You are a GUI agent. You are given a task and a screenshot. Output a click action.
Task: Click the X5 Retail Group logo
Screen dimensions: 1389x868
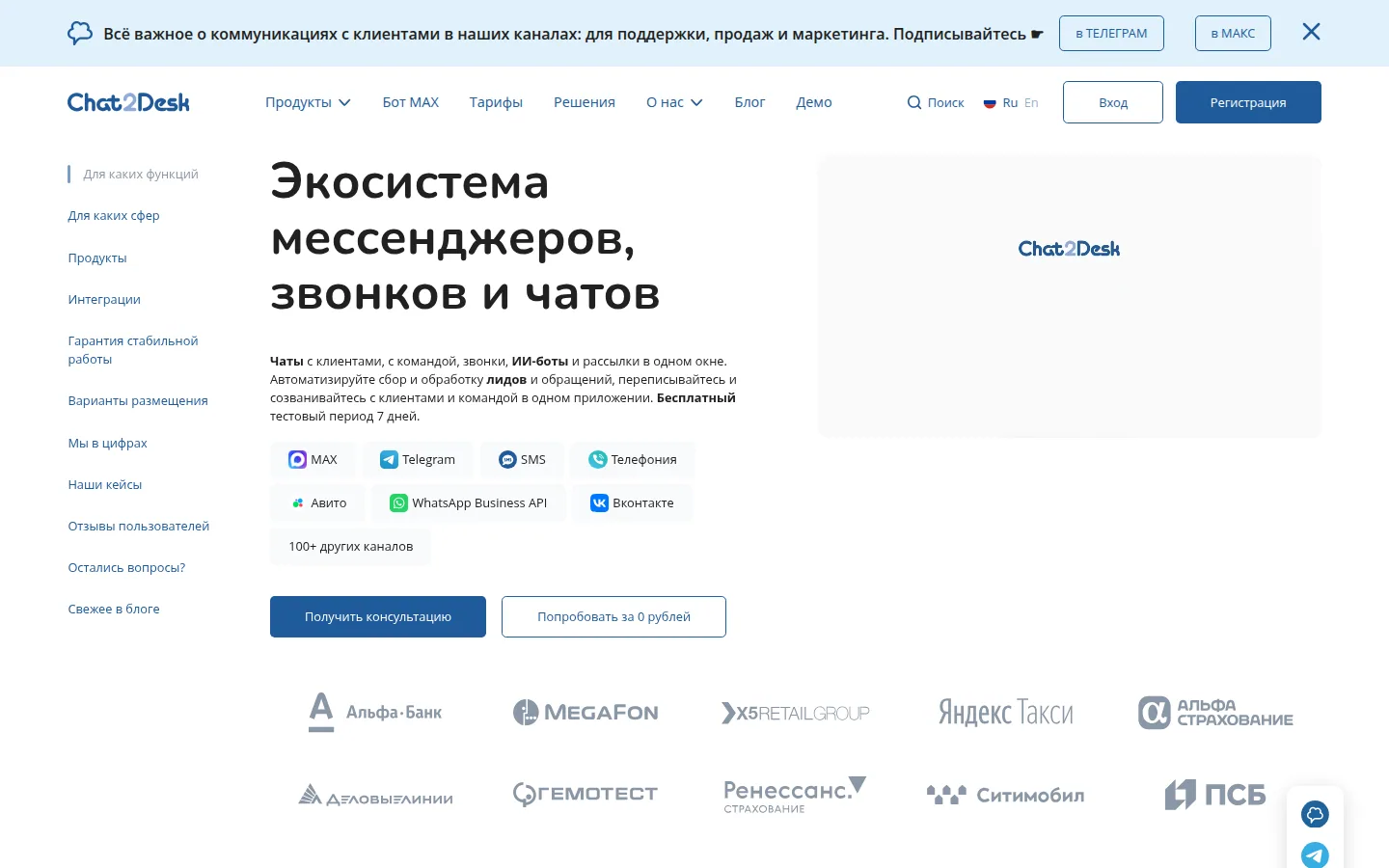tap(795, 713)
